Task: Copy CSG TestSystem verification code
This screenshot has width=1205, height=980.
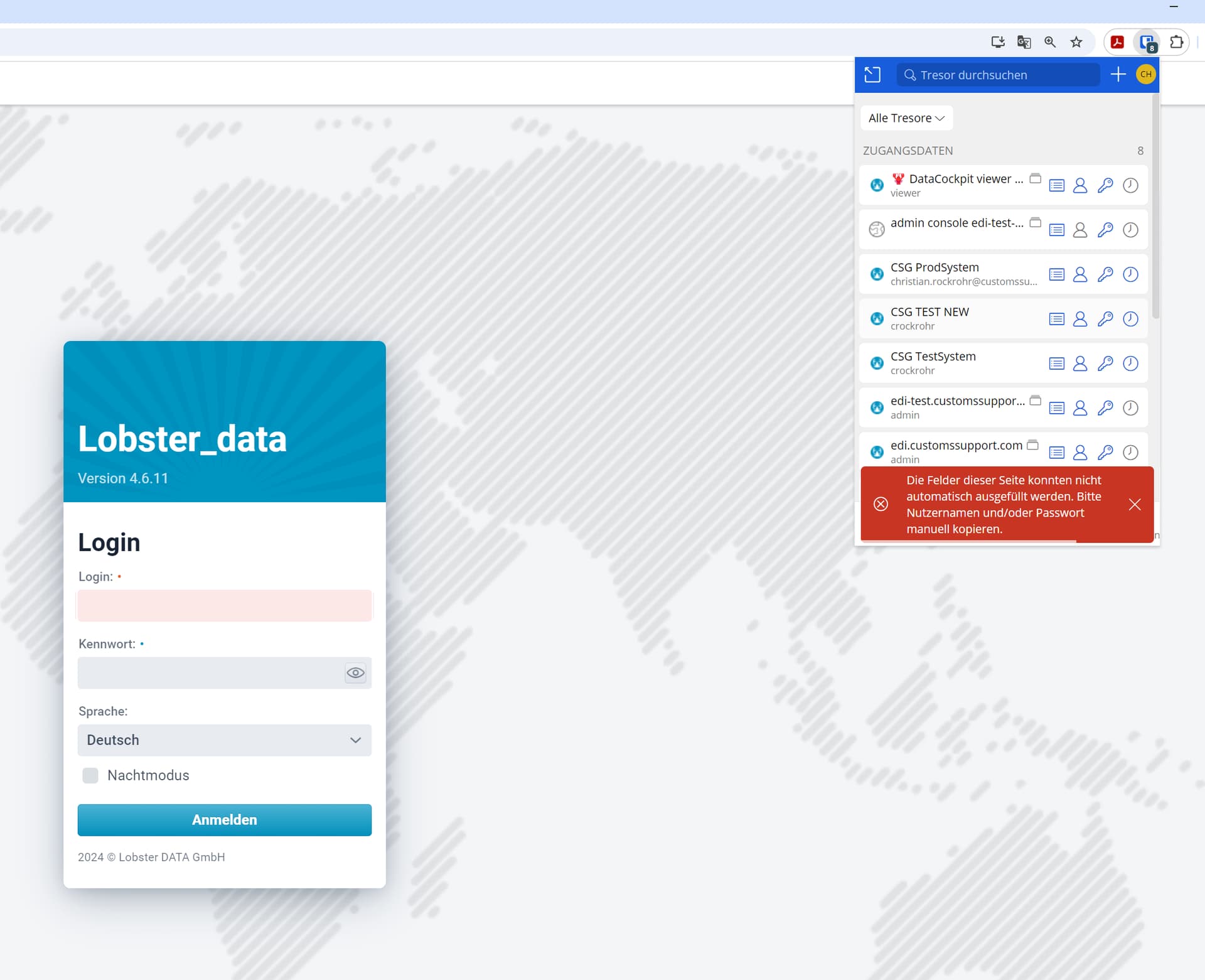Action: click(x=1130, y=364)
